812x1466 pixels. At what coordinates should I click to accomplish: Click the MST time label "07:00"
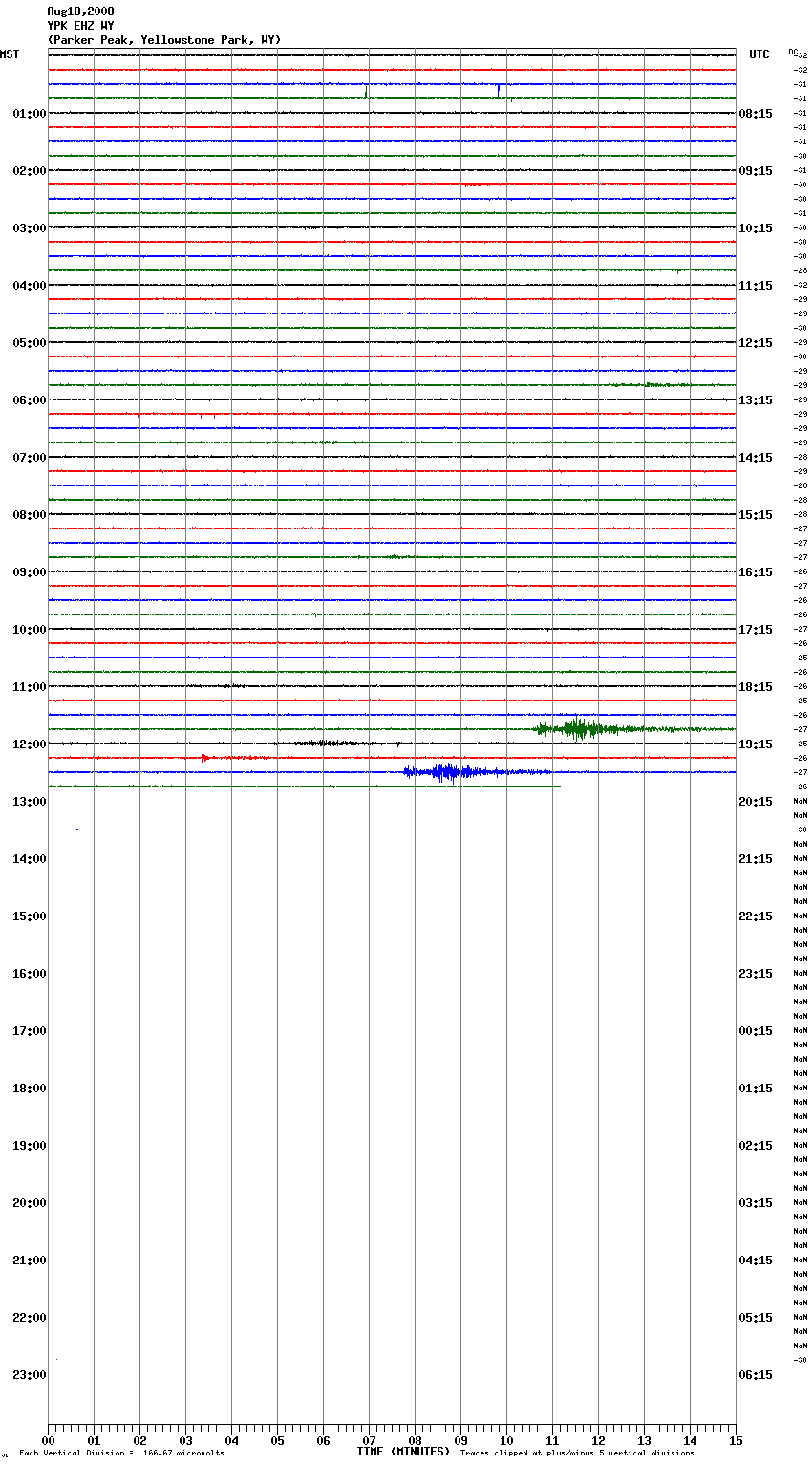point(30,458)
